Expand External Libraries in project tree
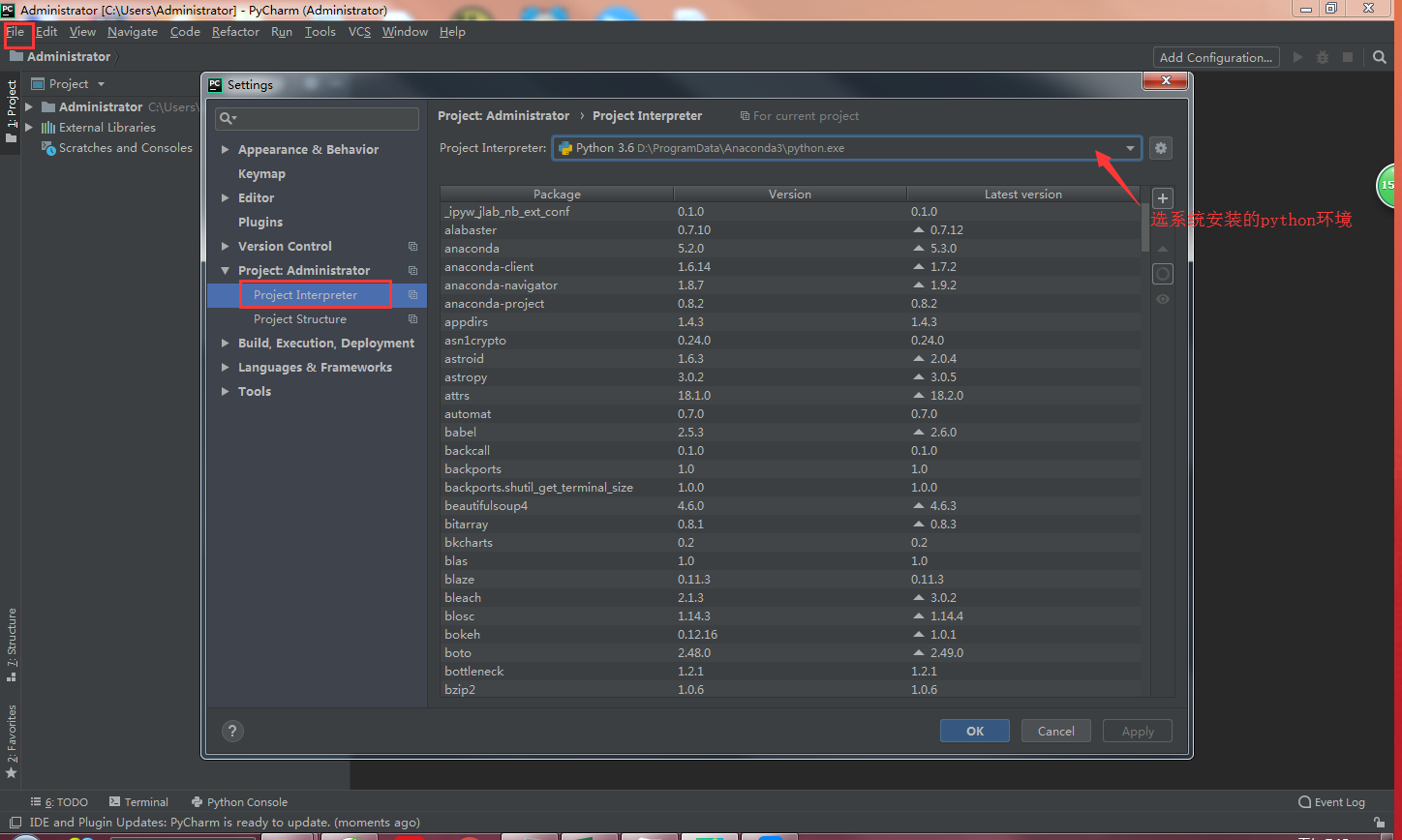1402x840 pixels. [29, 127]
